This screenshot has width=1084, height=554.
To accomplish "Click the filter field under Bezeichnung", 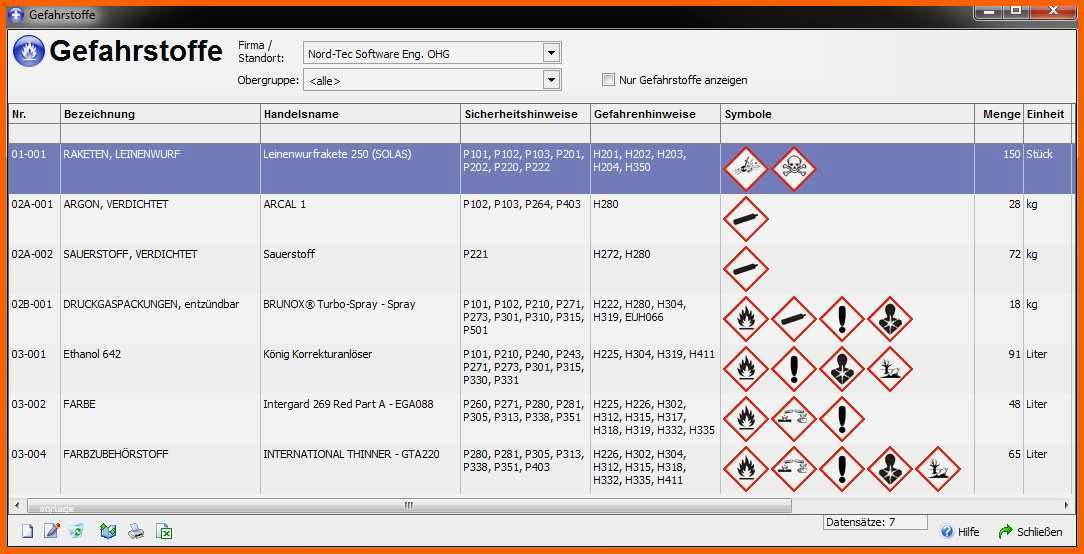I will (160, 133).
